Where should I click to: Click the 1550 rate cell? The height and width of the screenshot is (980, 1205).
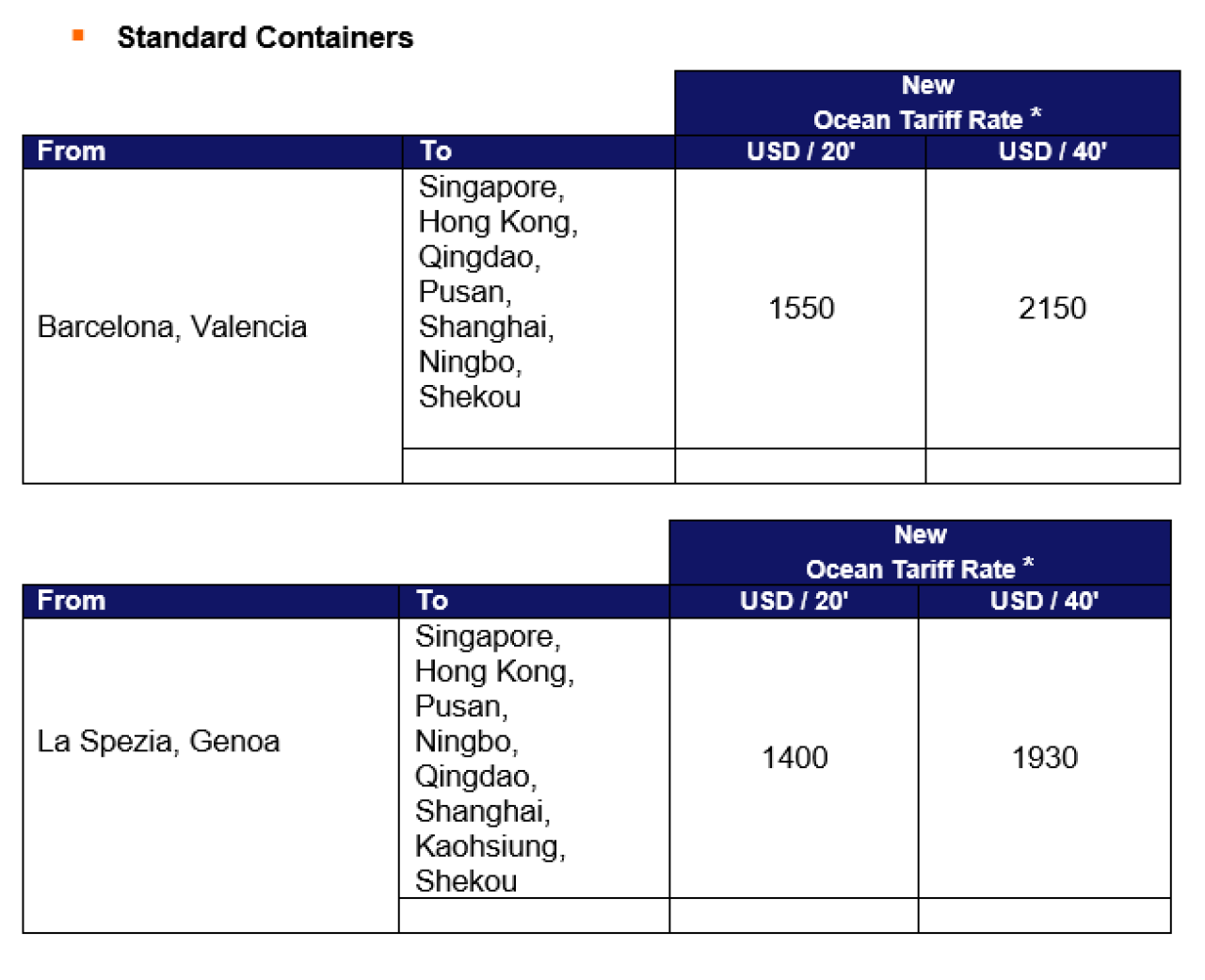tap(800, 308)
